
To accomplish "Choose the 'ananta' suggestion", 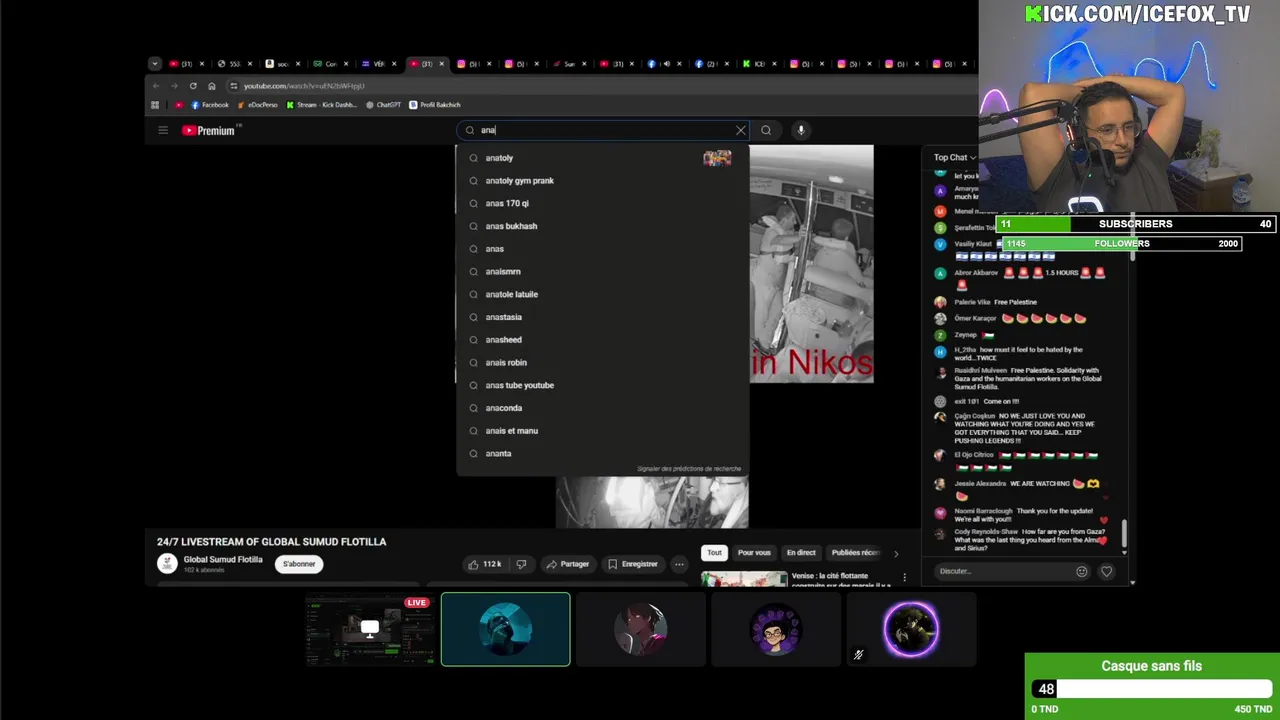I will point(603,453).
